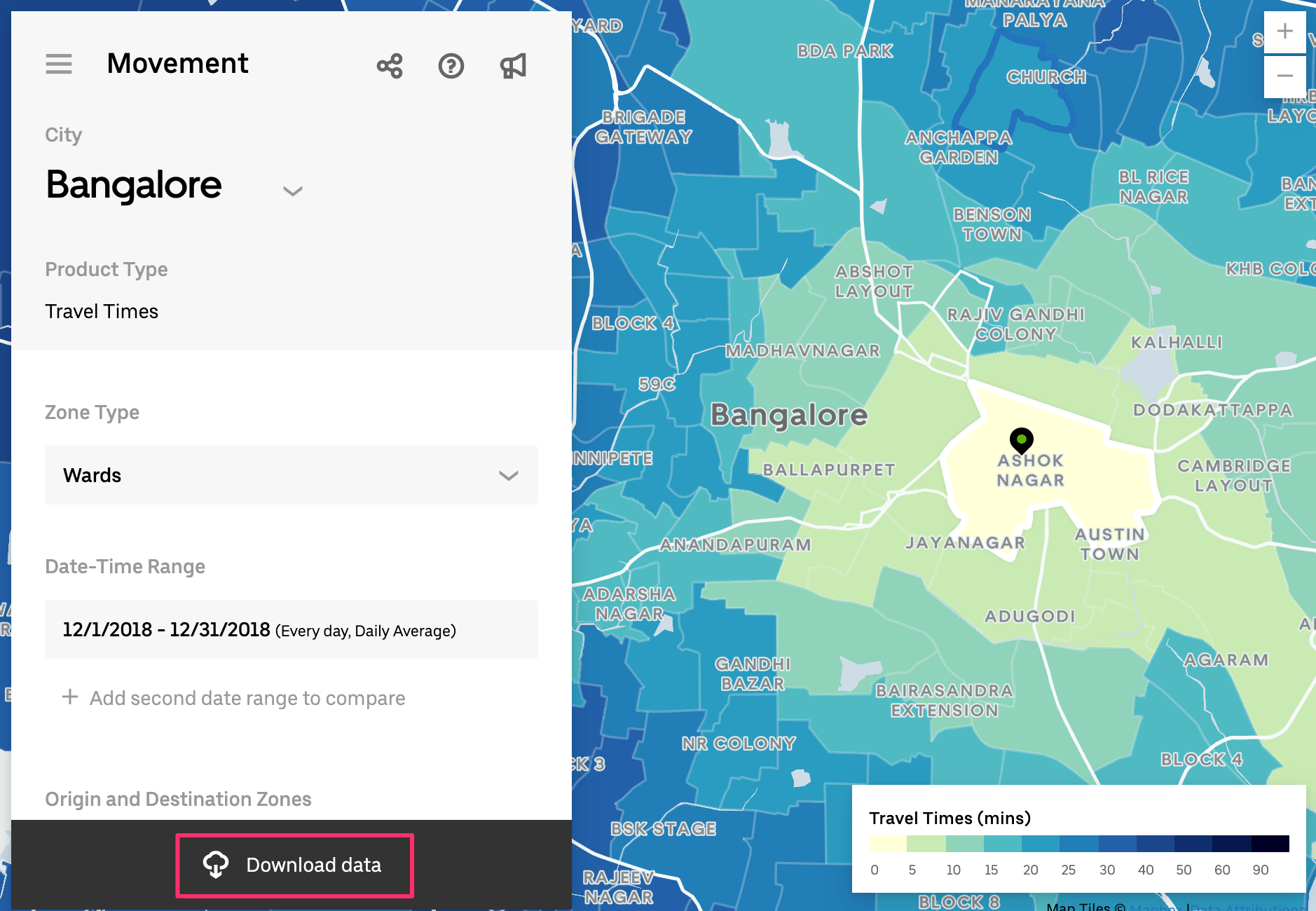
Task: Click the BDA Park map label
Action: [x=845, y=51]
